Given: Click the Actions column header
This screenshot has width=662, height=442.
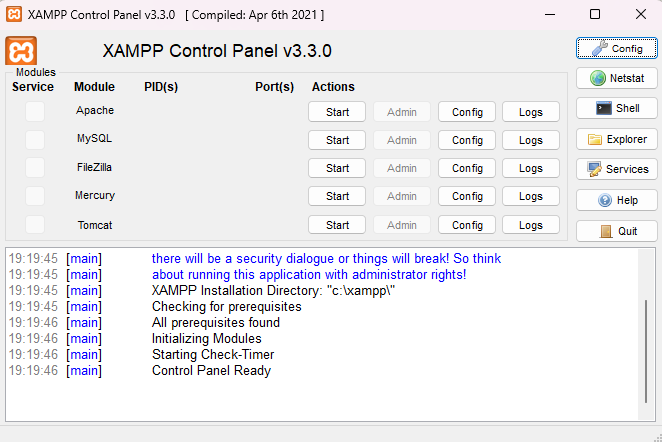Looking at the screenshot, I should pyautogui.click(x=333, y=87).
